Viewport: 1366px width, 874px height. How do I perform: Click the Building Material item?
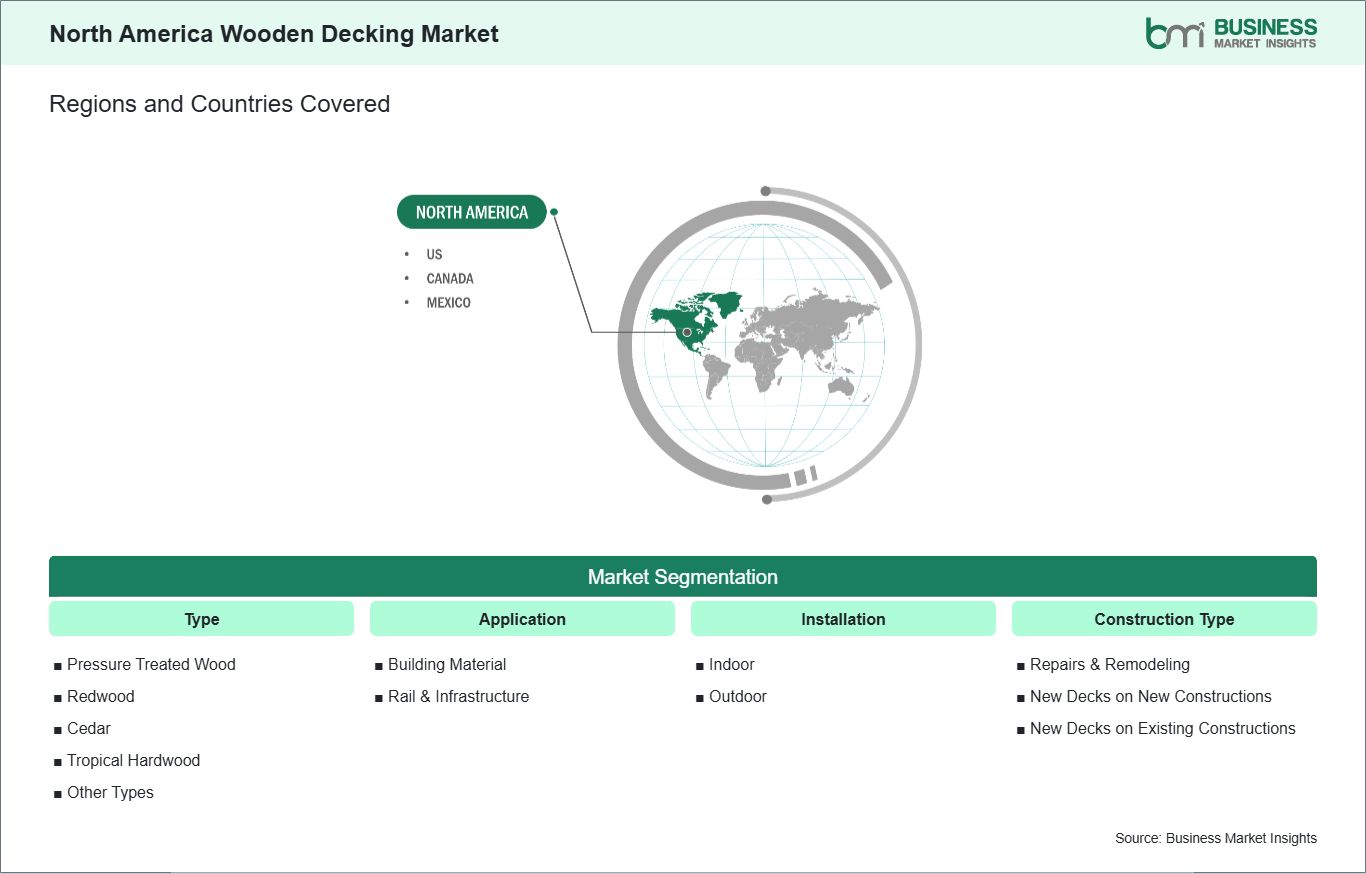(x=447, y=664)
